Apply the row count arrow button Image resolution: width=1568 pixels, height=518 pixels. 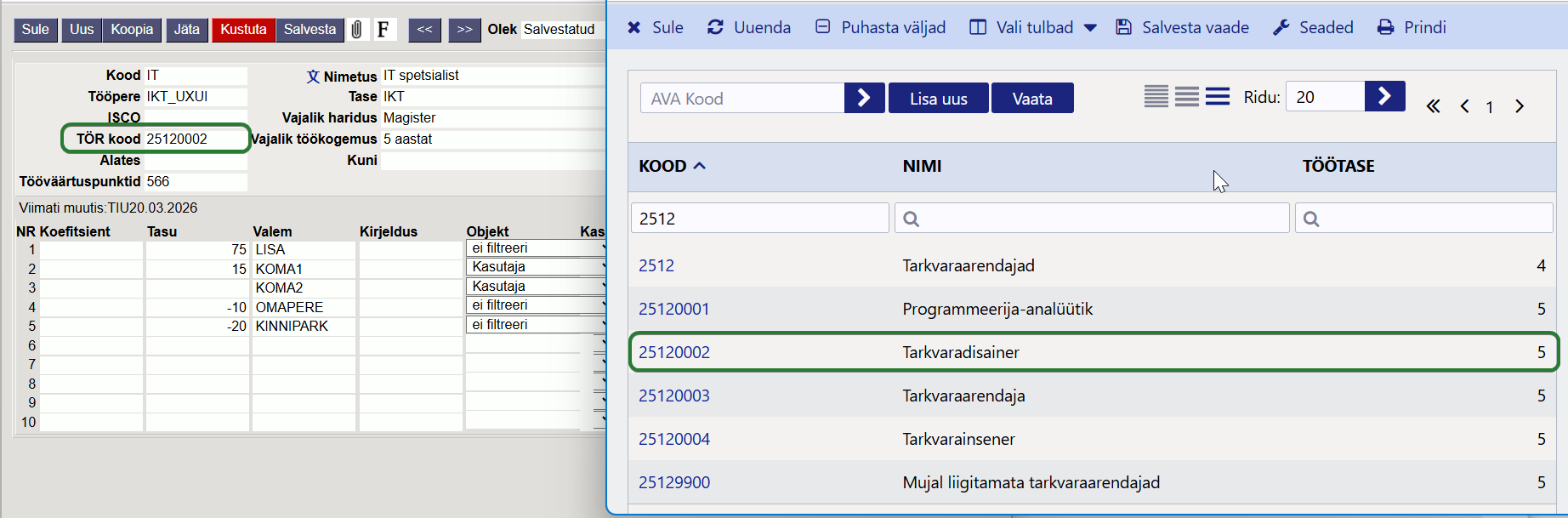[1384, 96]
